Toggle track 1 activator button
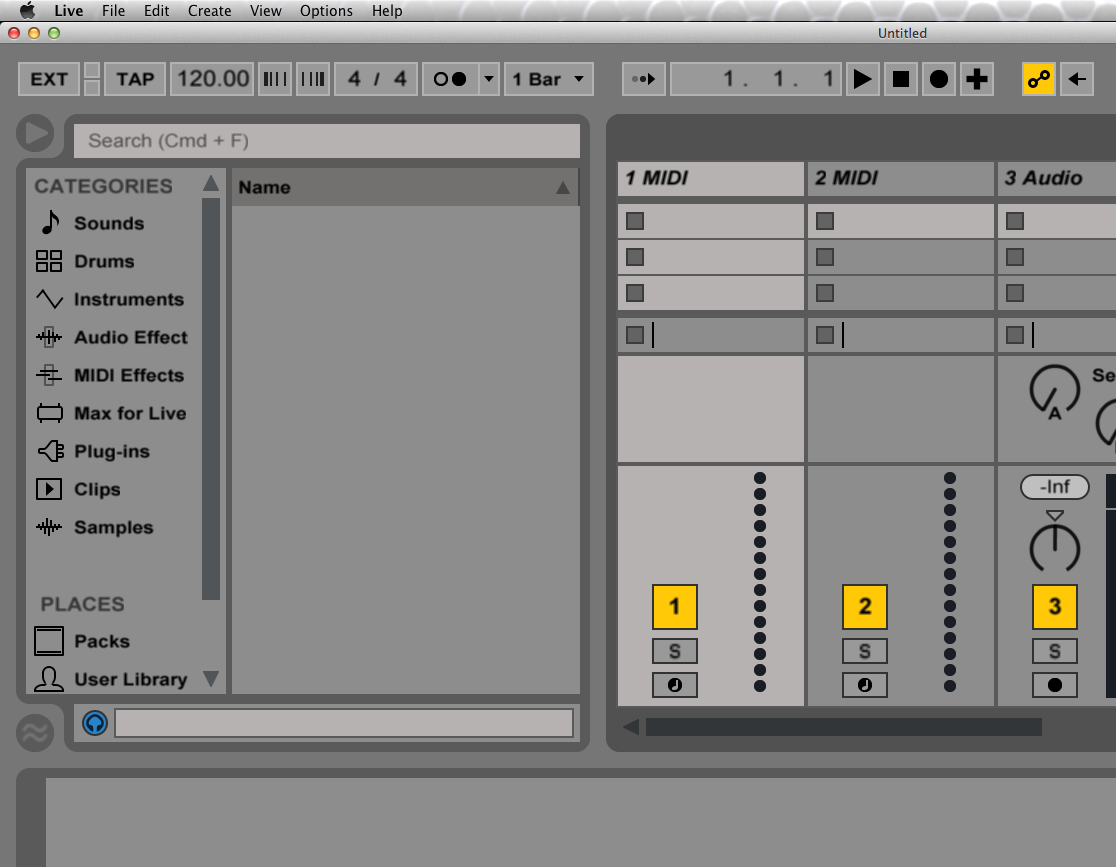The image size is (1116, 867). click(x=674, y=606)
